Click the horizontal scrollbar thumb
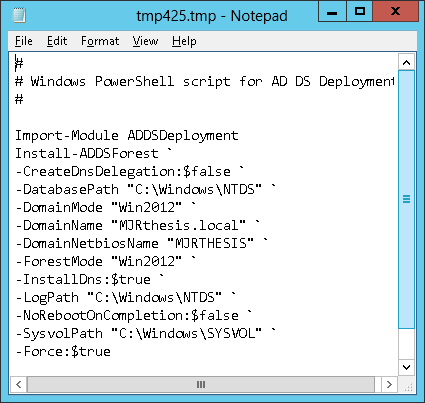Image resolution: width=425 pixels, height=403 pixels. pos(201,384)
